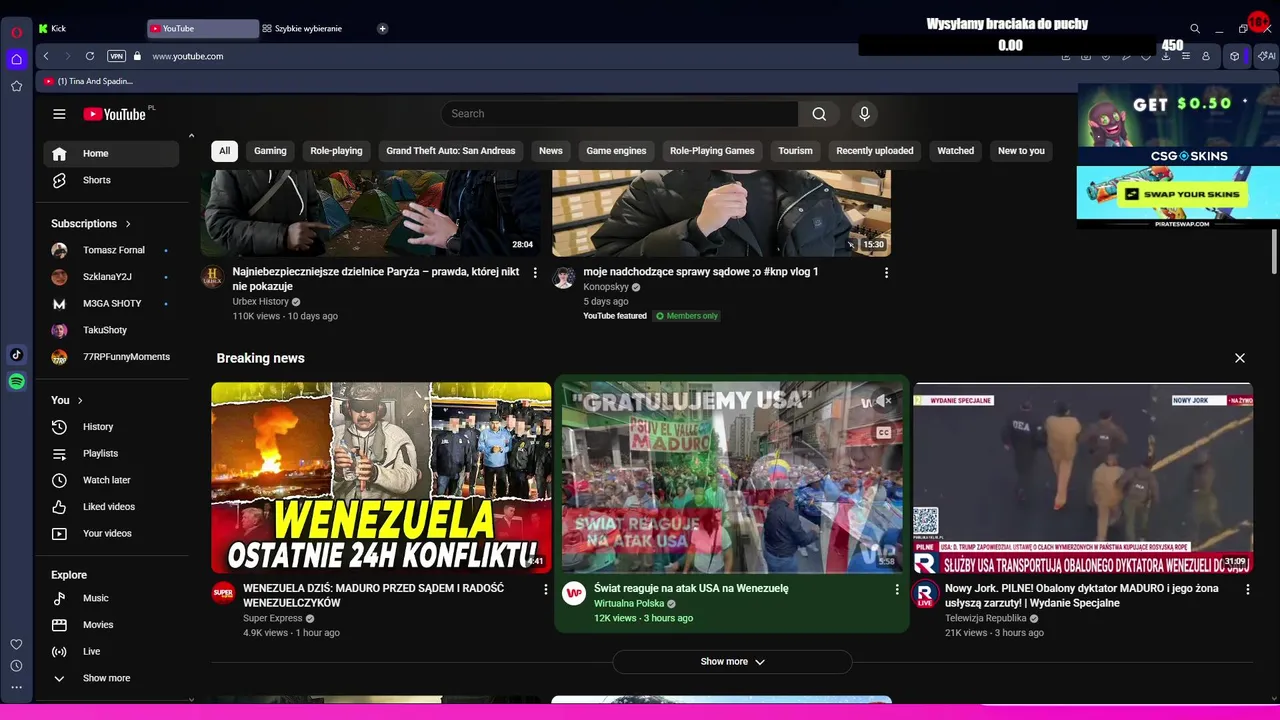The height and width of the screenshot is (720, 1280).
Task: Open Liked videos in the sidebar
Action: (x=111, y=507)
